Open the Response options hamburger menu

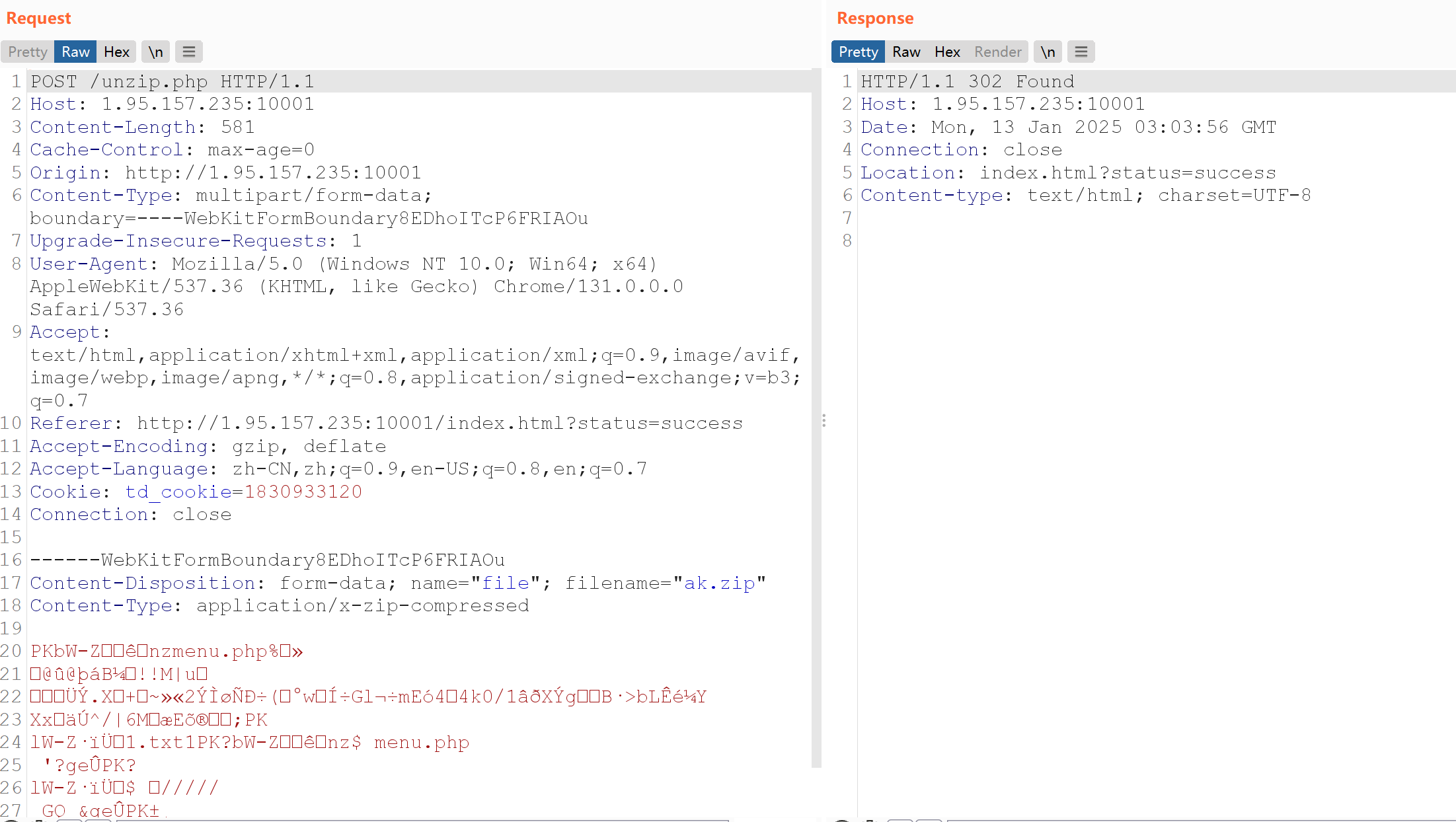point(1081,52)
